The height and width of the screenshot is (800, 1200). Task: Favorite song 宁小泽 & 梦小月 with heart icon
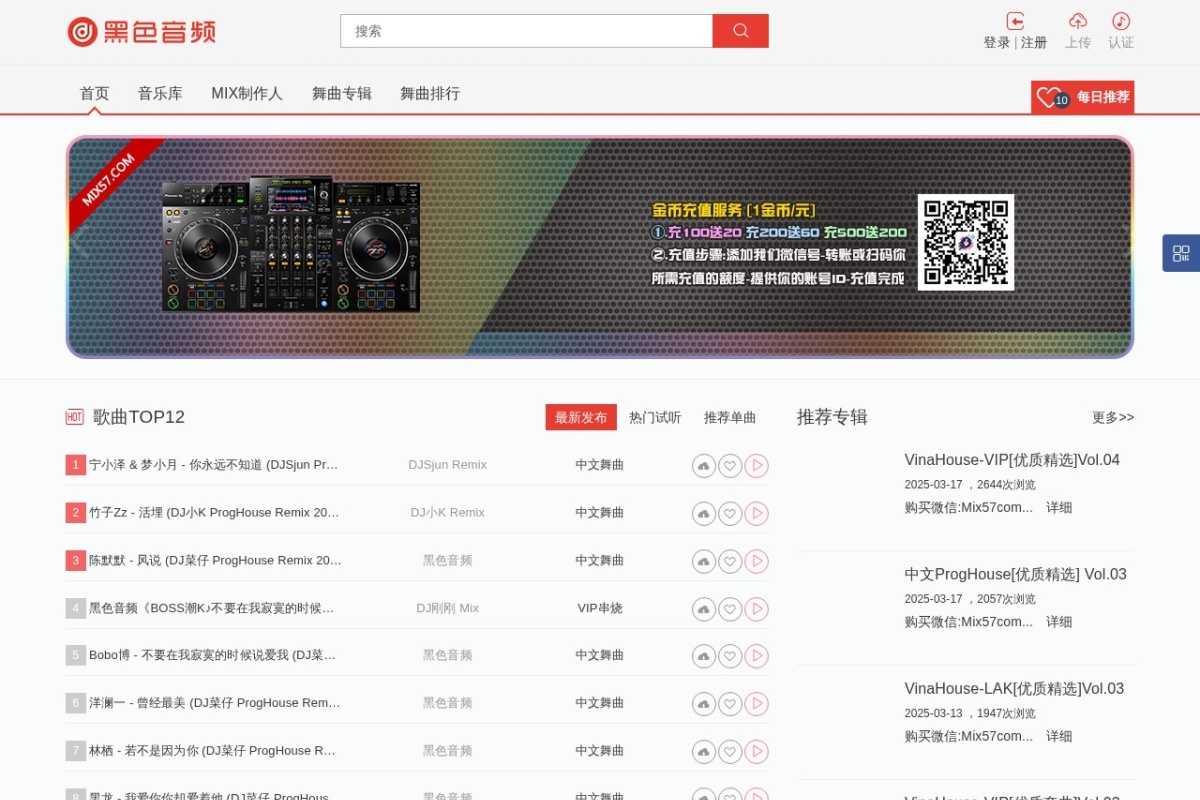[x=730, y=466]
